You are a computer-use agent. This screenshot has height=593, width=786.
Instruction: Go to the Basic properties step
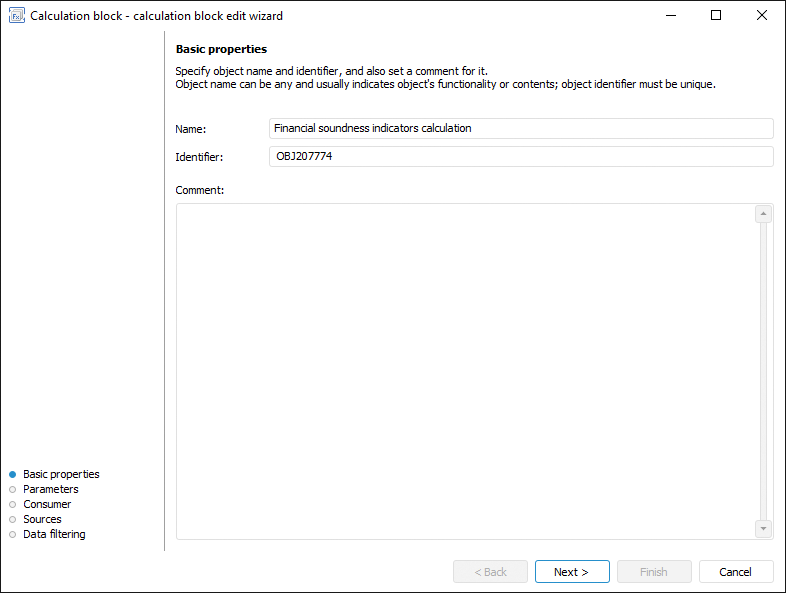(x=61, y=474)
